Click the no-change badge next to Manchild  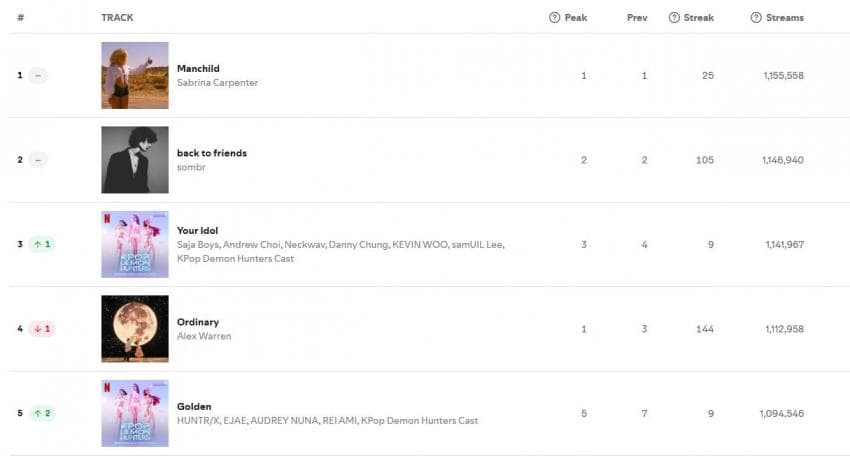(x=38, y=75)
